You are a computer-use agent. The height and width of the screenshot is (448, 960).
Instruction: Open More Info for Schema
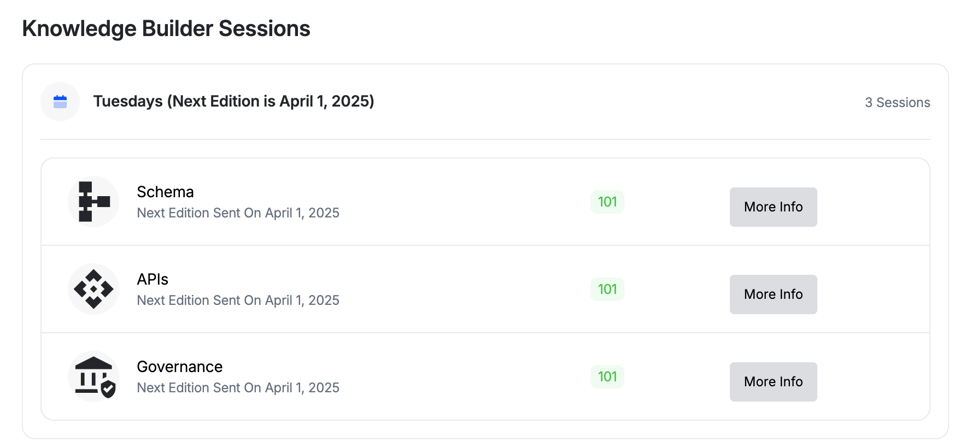click(x=773, y=207)
